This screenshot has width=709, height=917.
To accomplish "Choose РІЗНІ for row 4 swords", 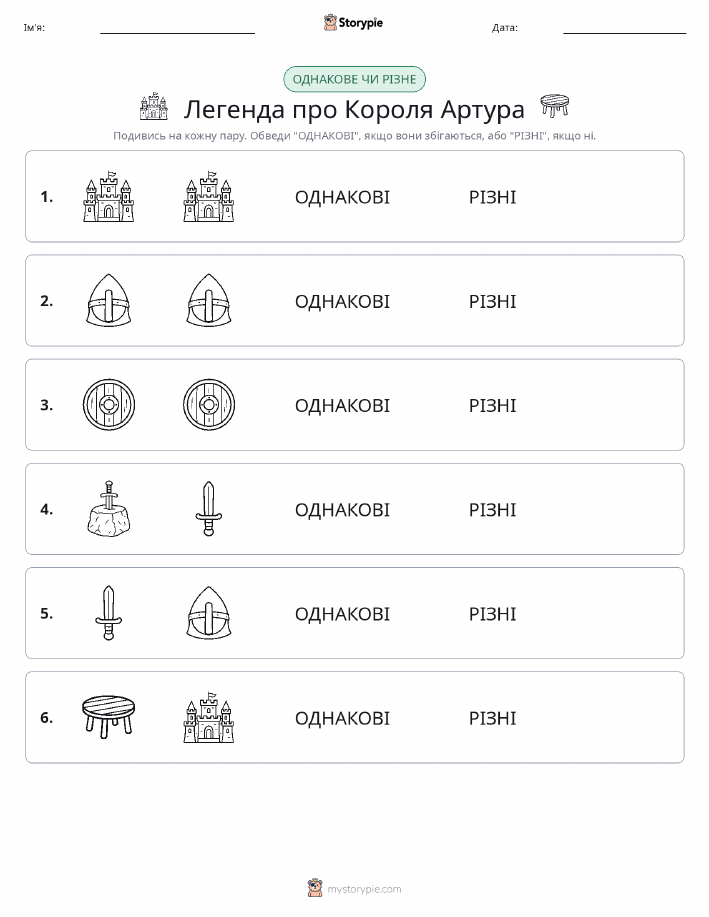I will (x=493, y=509).
